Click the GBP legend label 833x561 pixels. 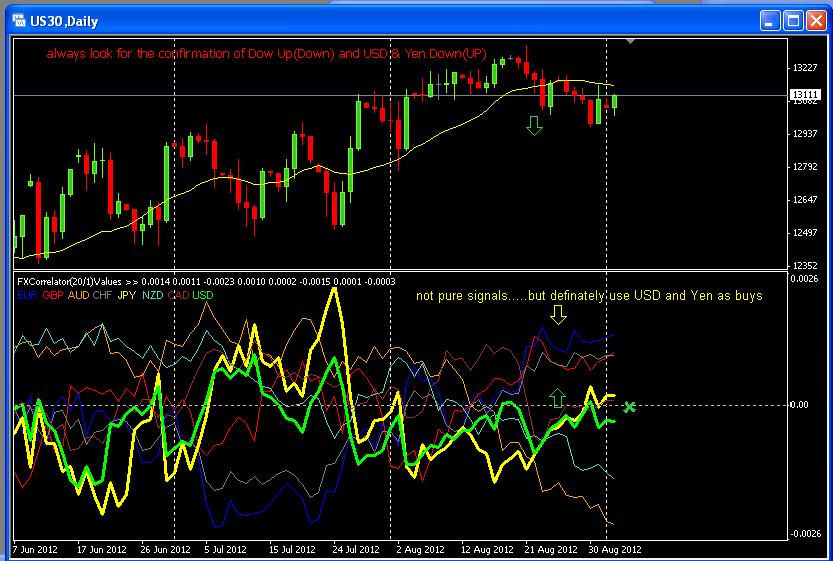coord(53,295)
